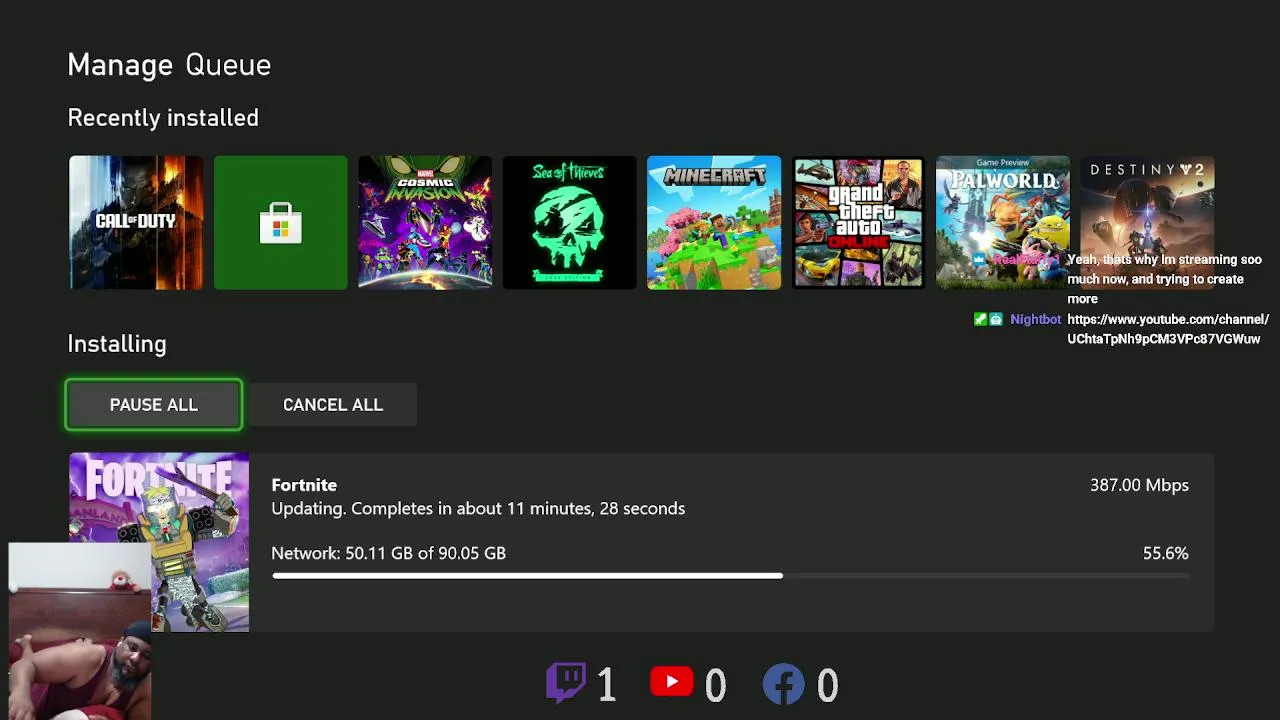
Task: Click the Network 50.11 GB of 90.05 GB text
Action: 389,553
